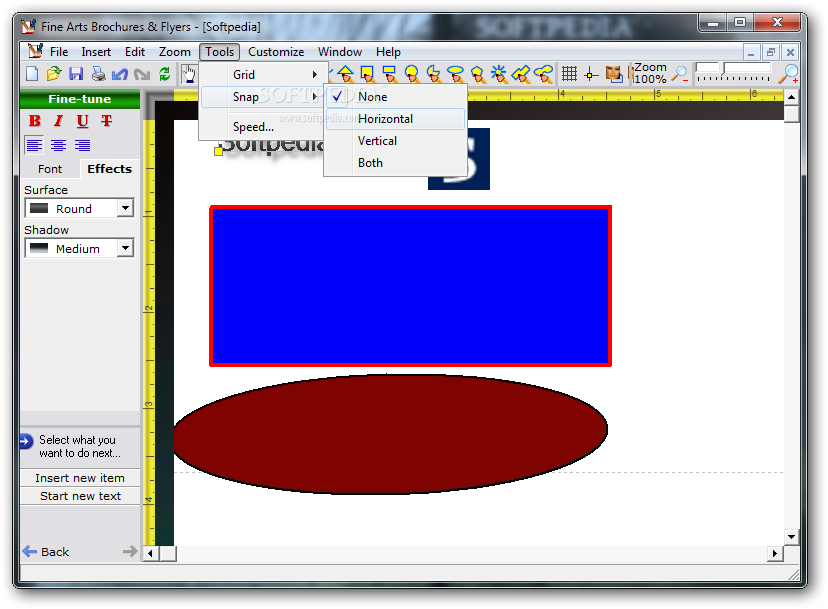Open the Customize menu
828x609 pixels.
276,52
